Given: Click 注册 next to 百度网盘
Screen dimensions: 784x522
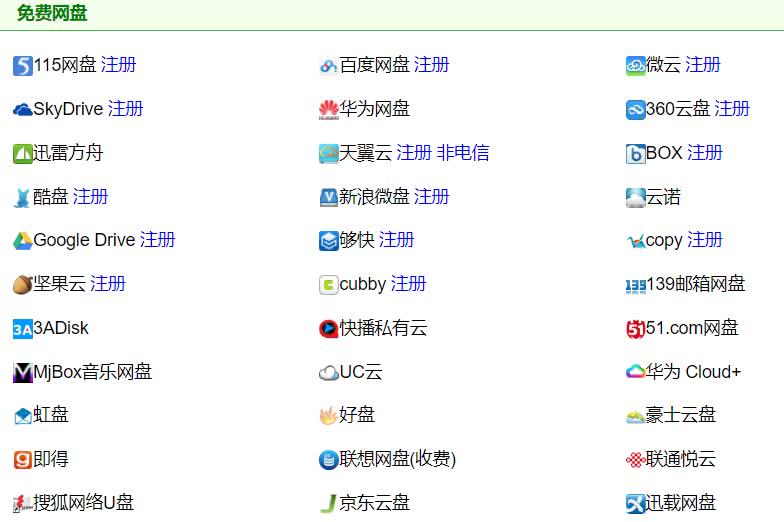Looking at the screenshot, I should tap(432, 65).
